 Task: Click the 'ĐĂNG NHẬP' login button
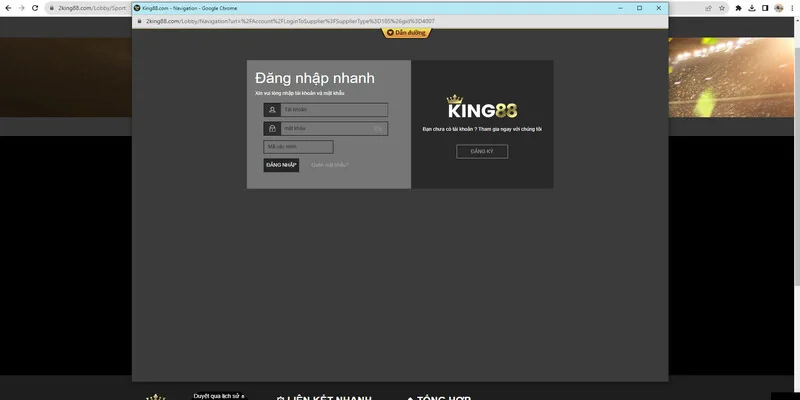[x=281, y=165]
